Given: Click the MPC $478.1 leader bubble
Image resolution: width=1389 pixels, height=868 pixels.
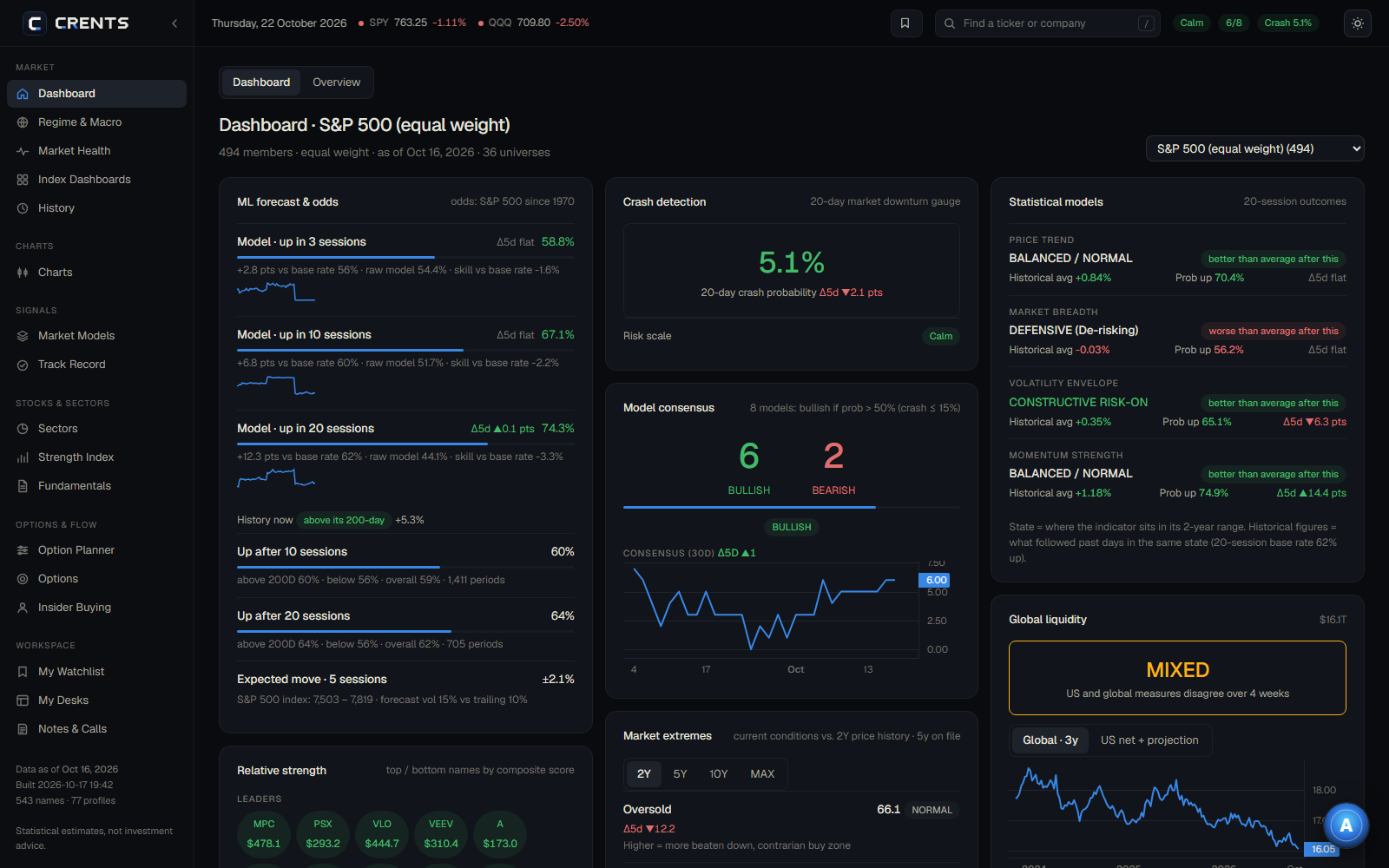Looking at the screenshot, I should (x=264, y=834).
